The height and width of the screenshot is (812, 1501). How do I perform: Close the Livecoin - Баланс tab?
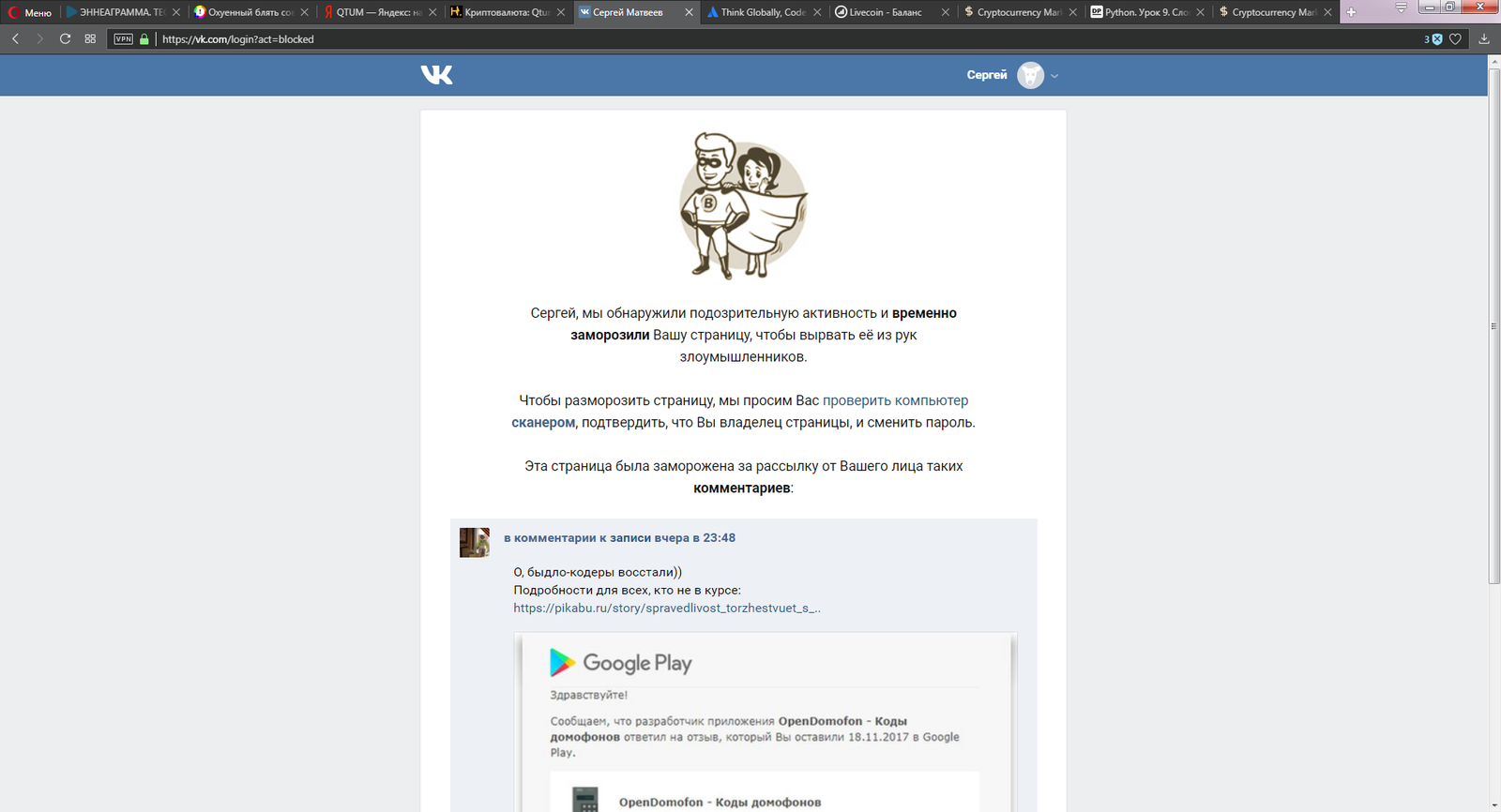945,12
